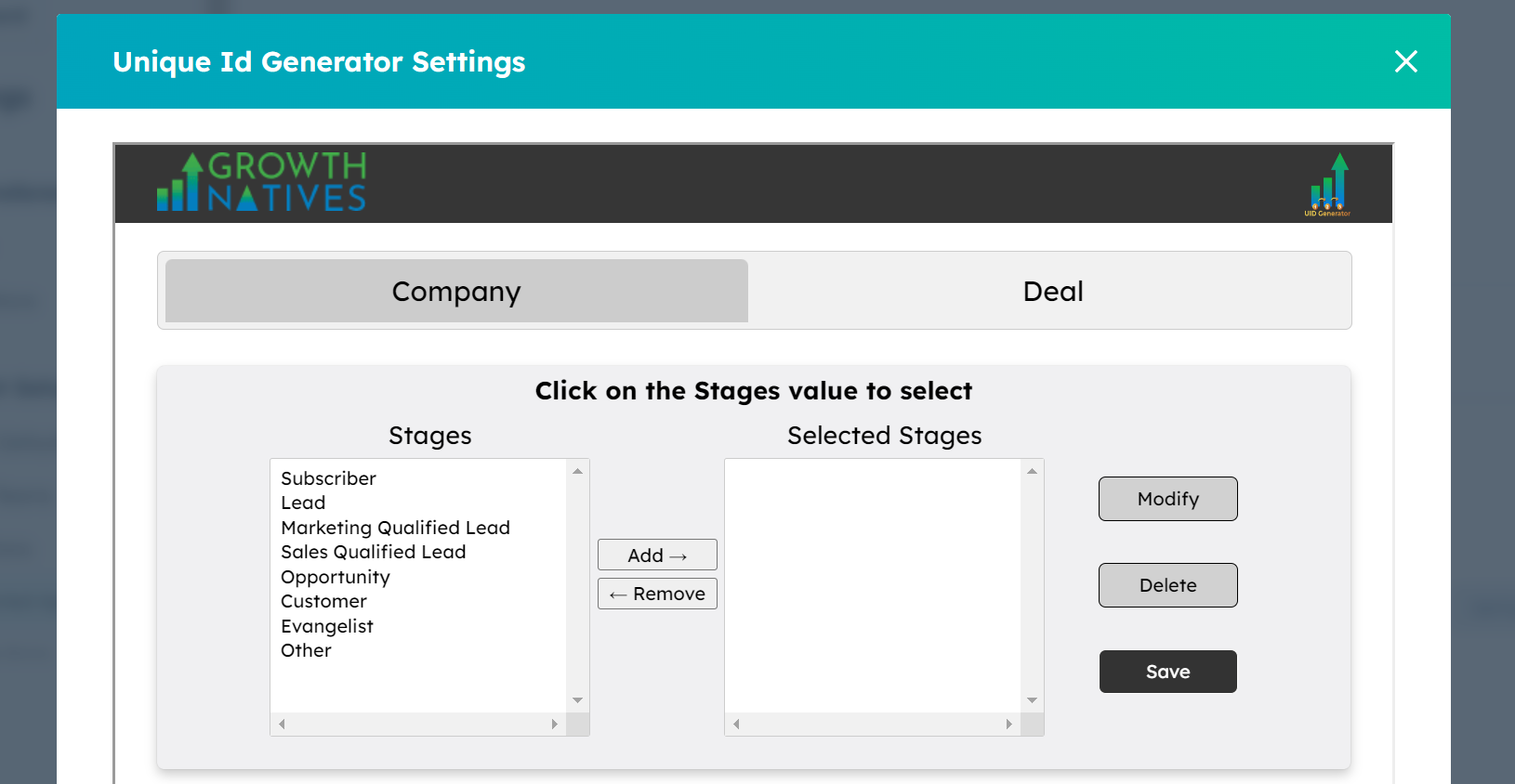Select Subscriber in the Stages list
This screenshot has width=1515, height=784.
tap(328, 478)
